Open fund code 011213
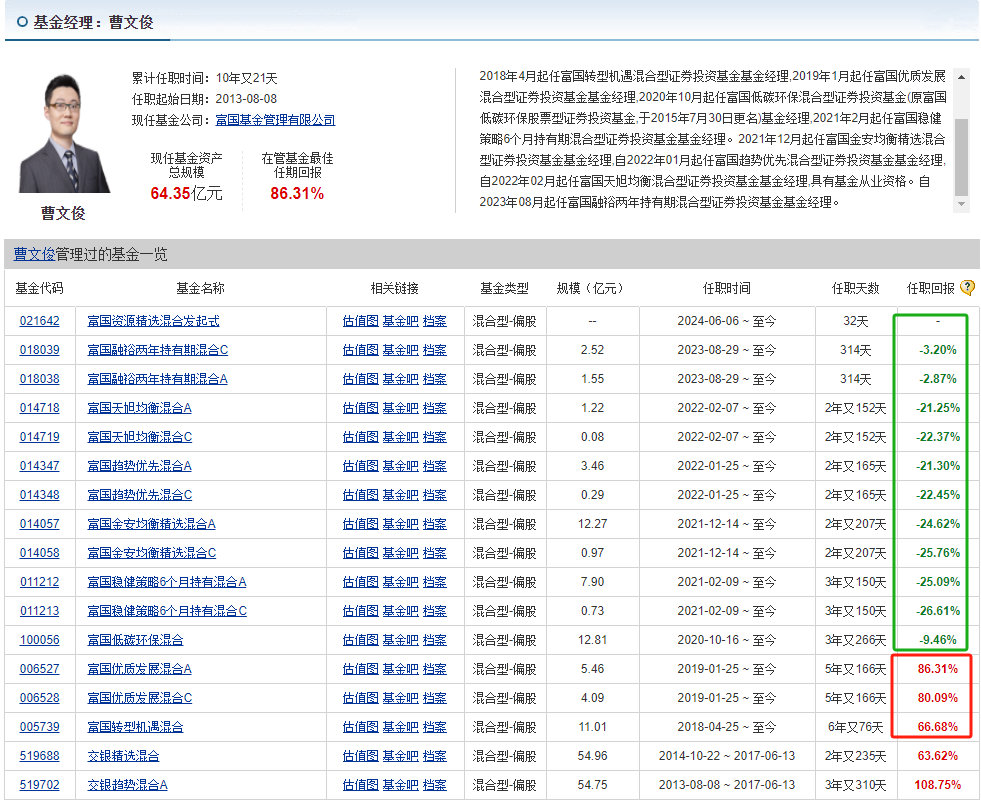This screenshot has width=981, height=808. point(39,611)
